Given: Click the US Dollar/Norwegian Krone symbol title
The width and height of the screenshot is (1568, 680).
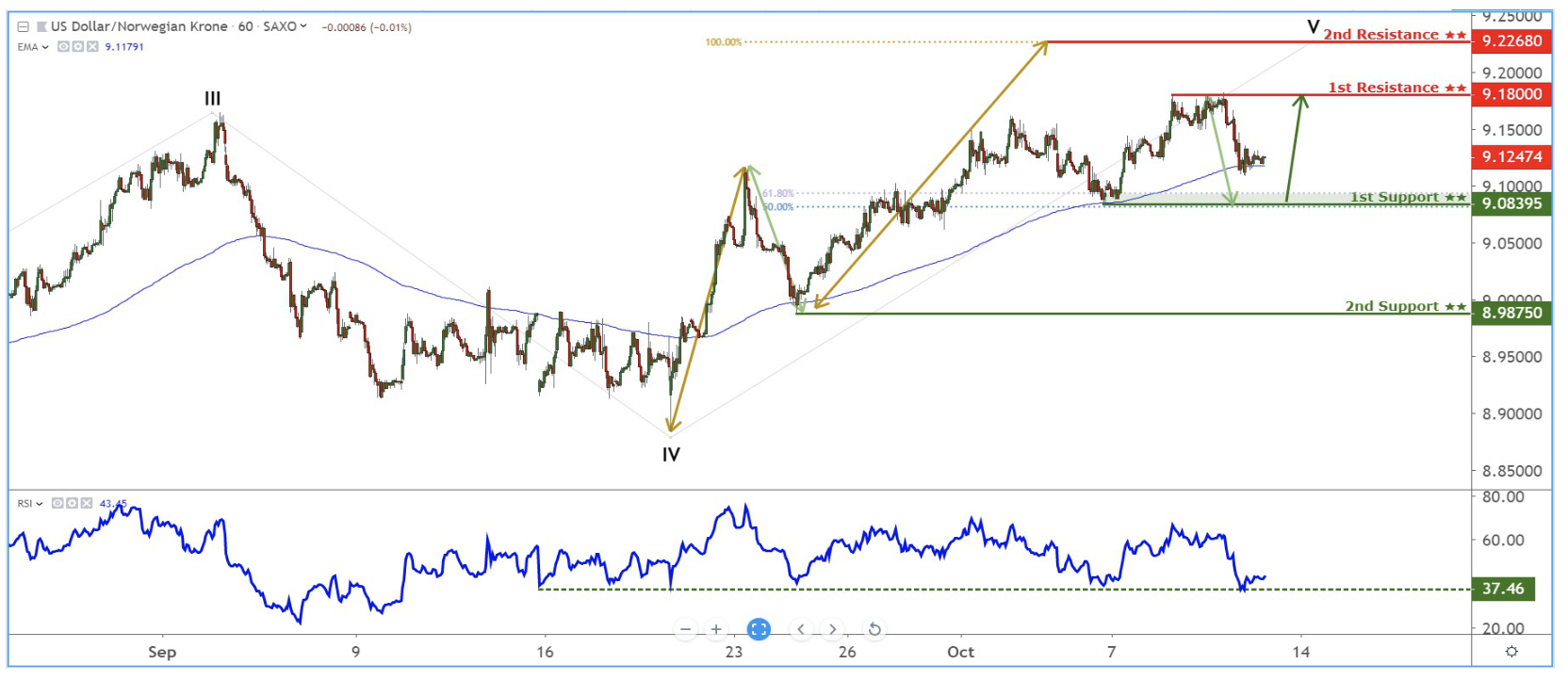Looking at the screenshot, I should coord(139,26).
